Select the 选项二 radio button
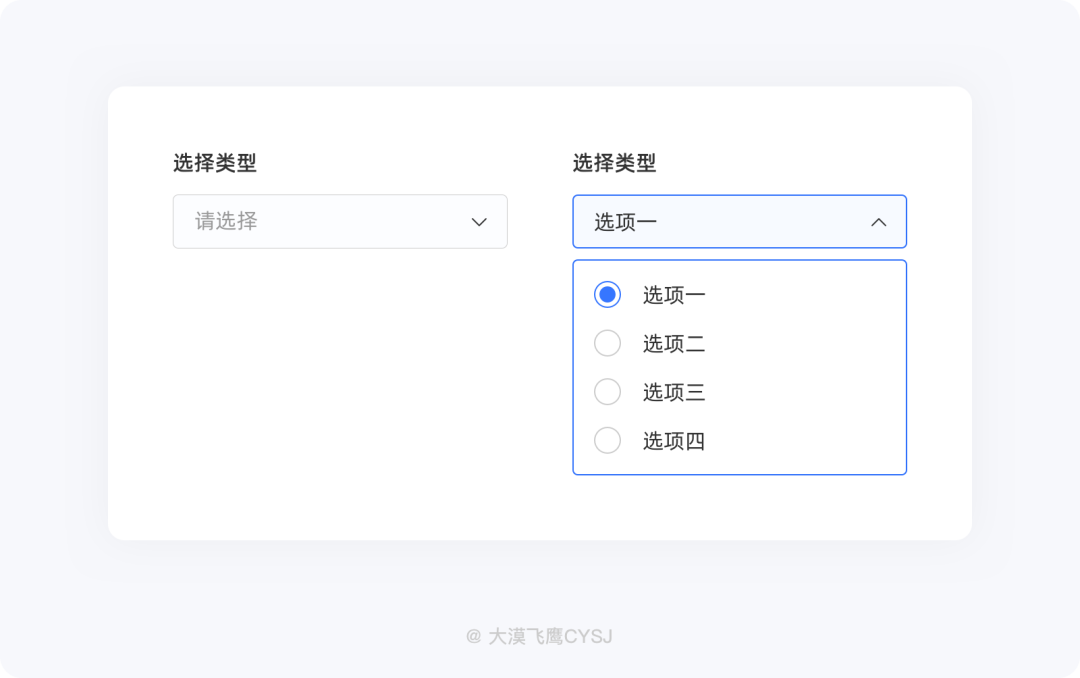 coord(607,343)
